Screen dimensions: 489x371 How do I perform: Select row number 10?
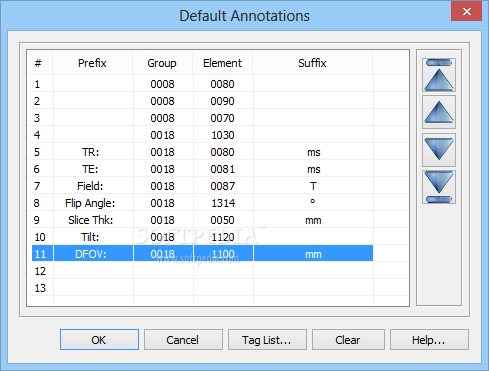[40, 237]
